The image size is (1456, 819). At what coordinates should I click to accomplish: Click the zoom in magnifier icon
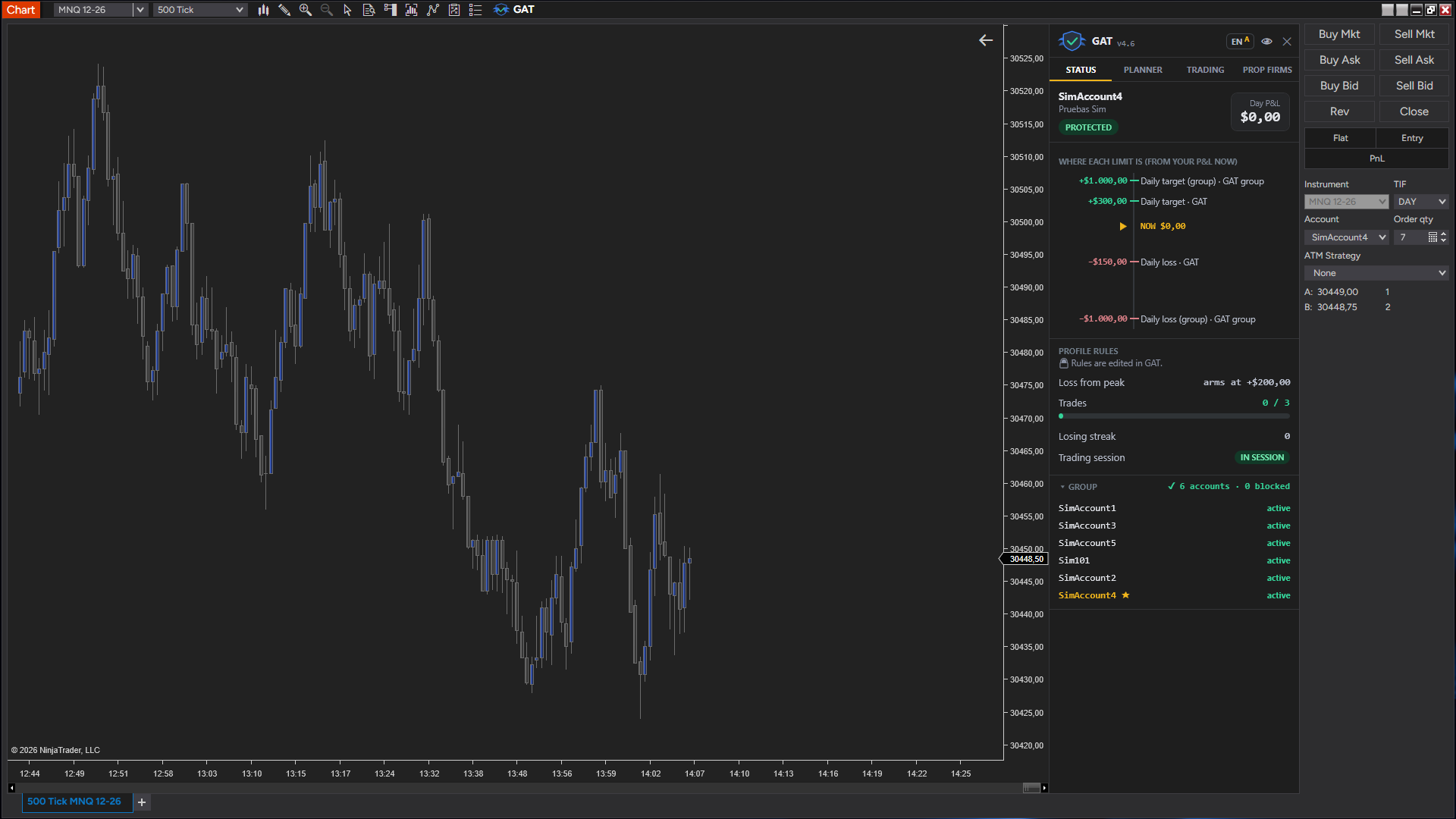coord(306,10)
